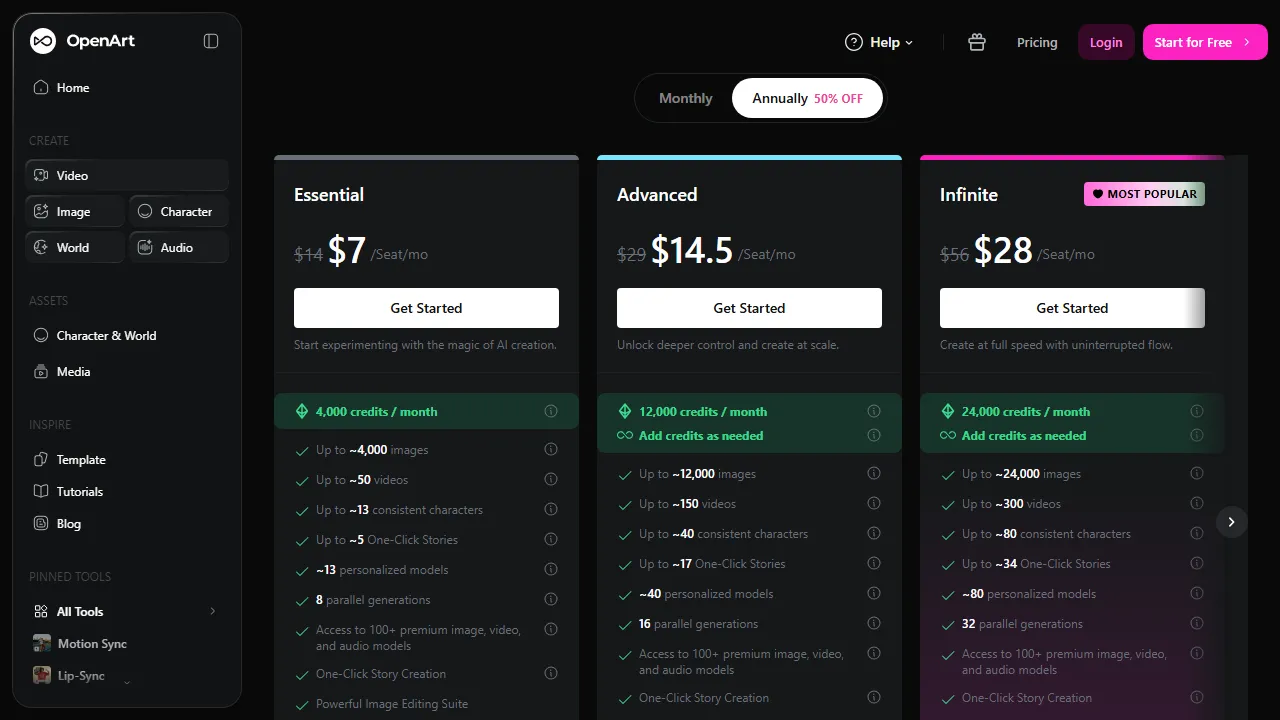The width and height of the screenshot is (1280, 720).
Task: Open Character & World assets
Action: tap(127, 336)
